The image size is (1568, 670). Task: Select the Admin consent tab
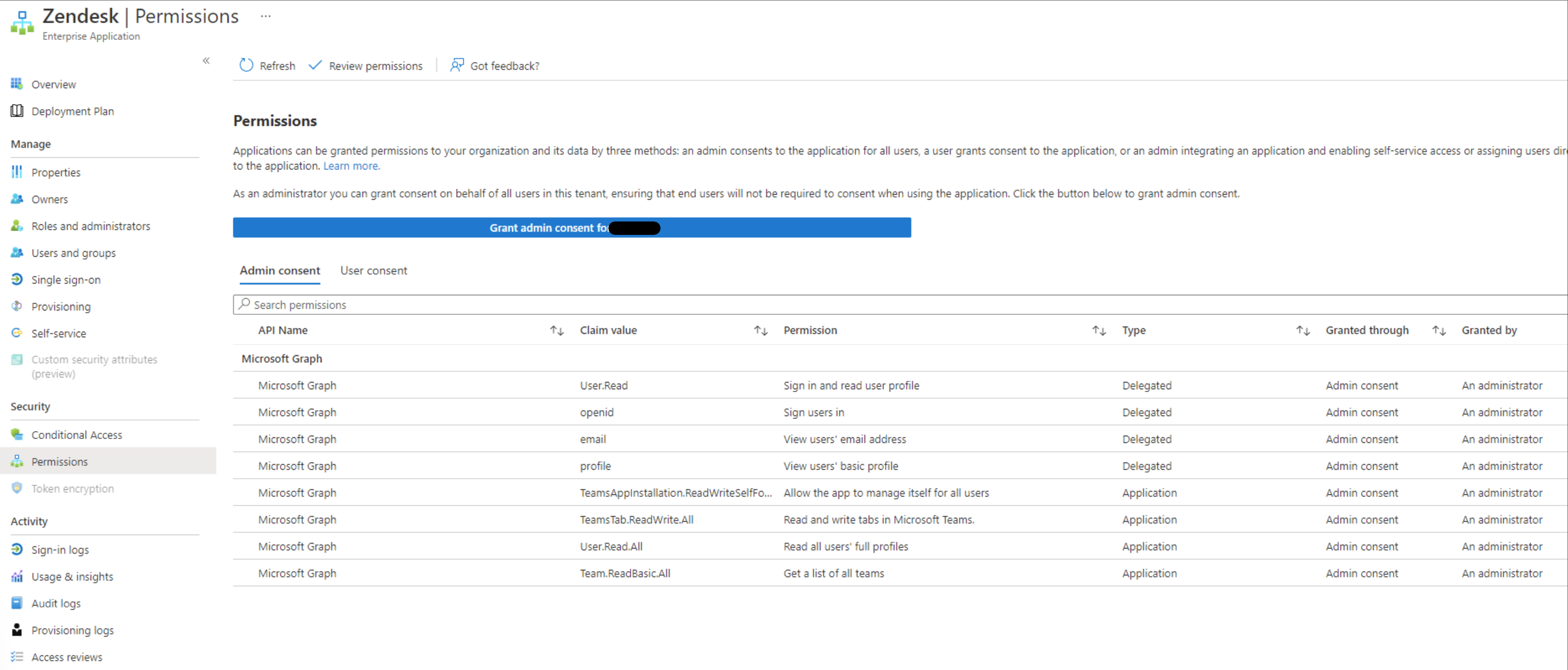coord(279,270)
